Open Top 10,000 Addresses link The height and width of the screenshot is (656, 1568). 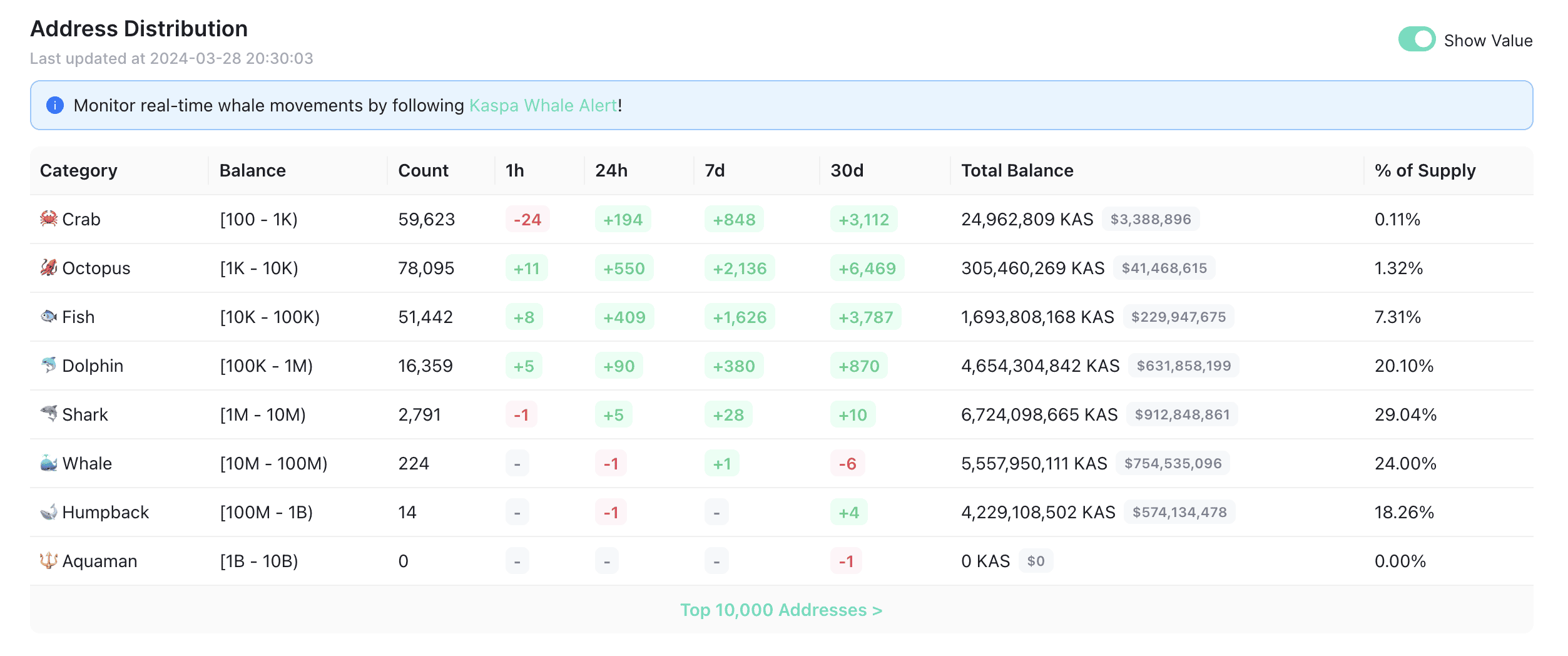click(781, 610)
